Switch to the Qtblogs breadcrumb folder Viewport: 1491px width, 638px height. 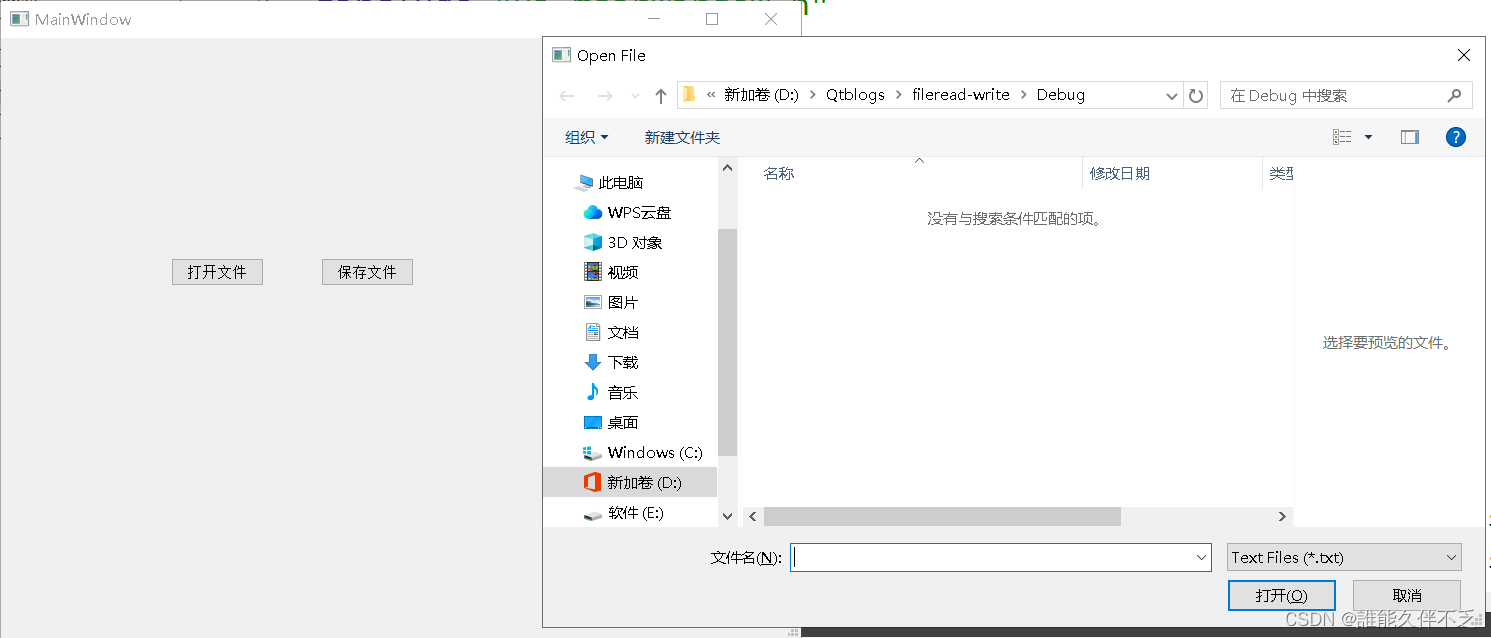[855, 94]
